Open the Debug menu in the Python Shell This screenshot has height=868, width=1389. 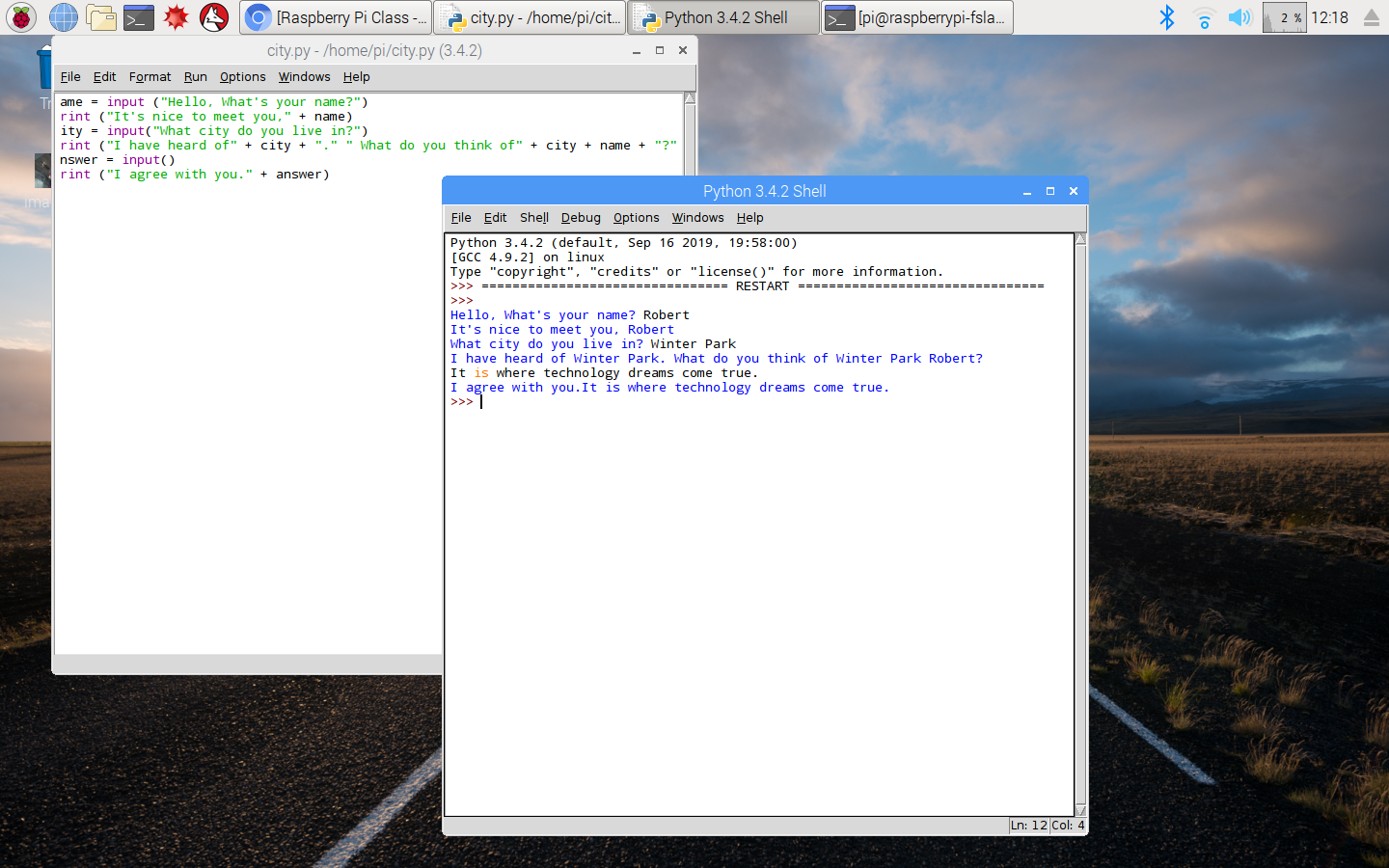(580, 217)
